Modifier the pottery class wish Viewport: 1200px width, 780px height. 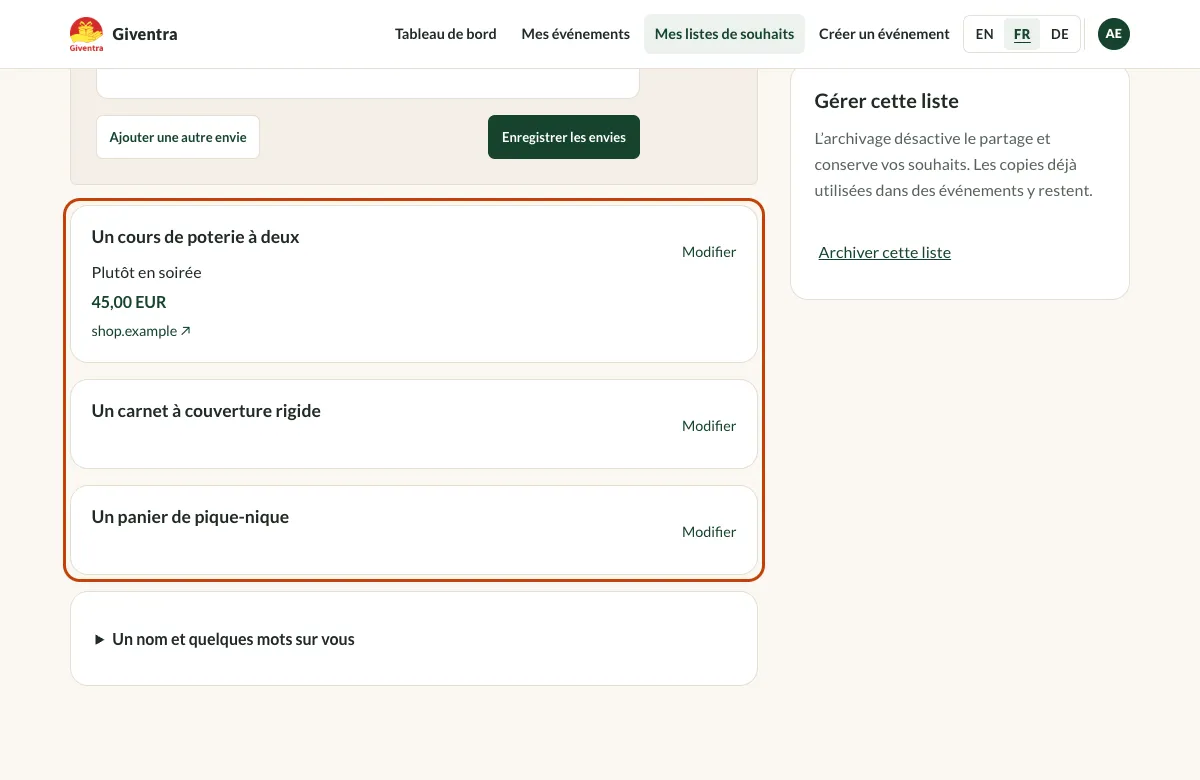(x=709, y=252)
